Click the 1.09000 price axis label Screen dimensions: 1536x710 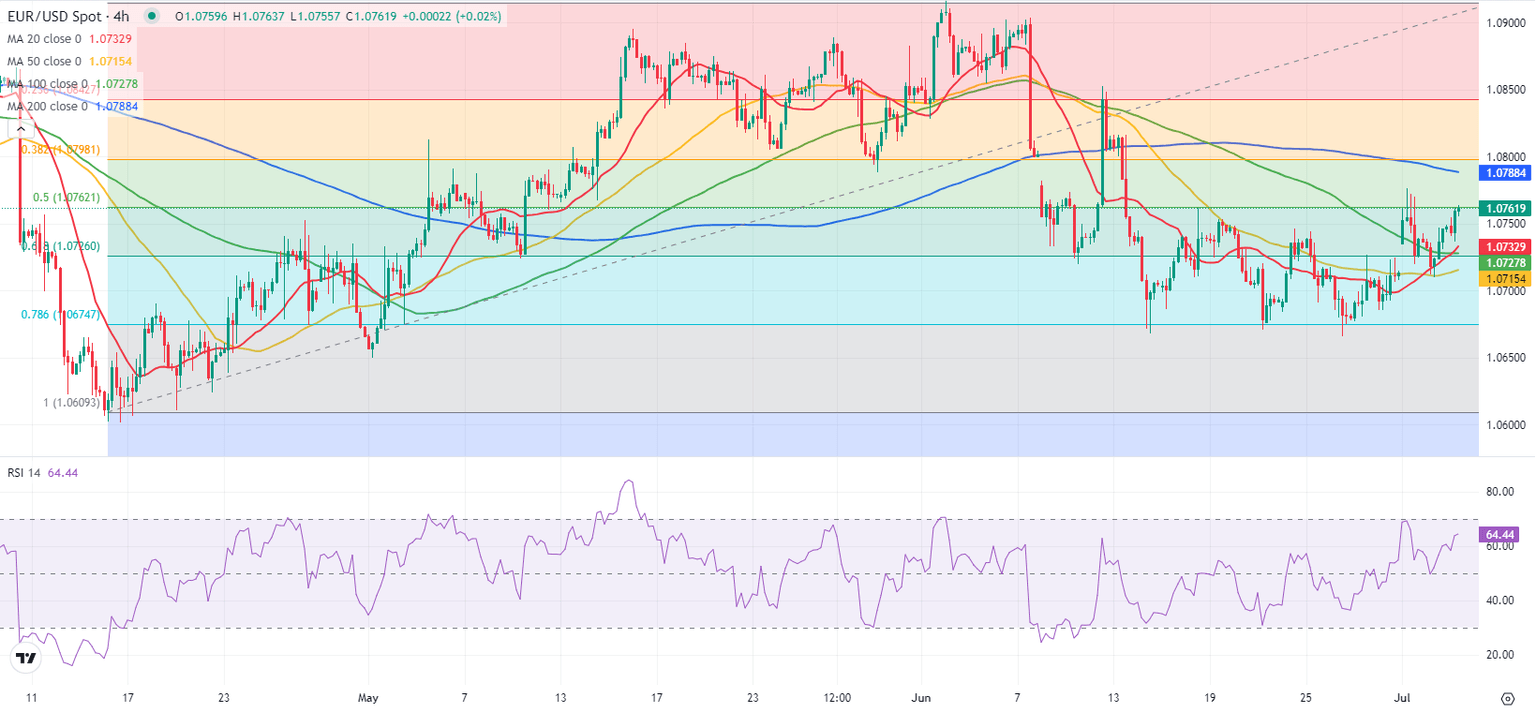point(1505,22)
